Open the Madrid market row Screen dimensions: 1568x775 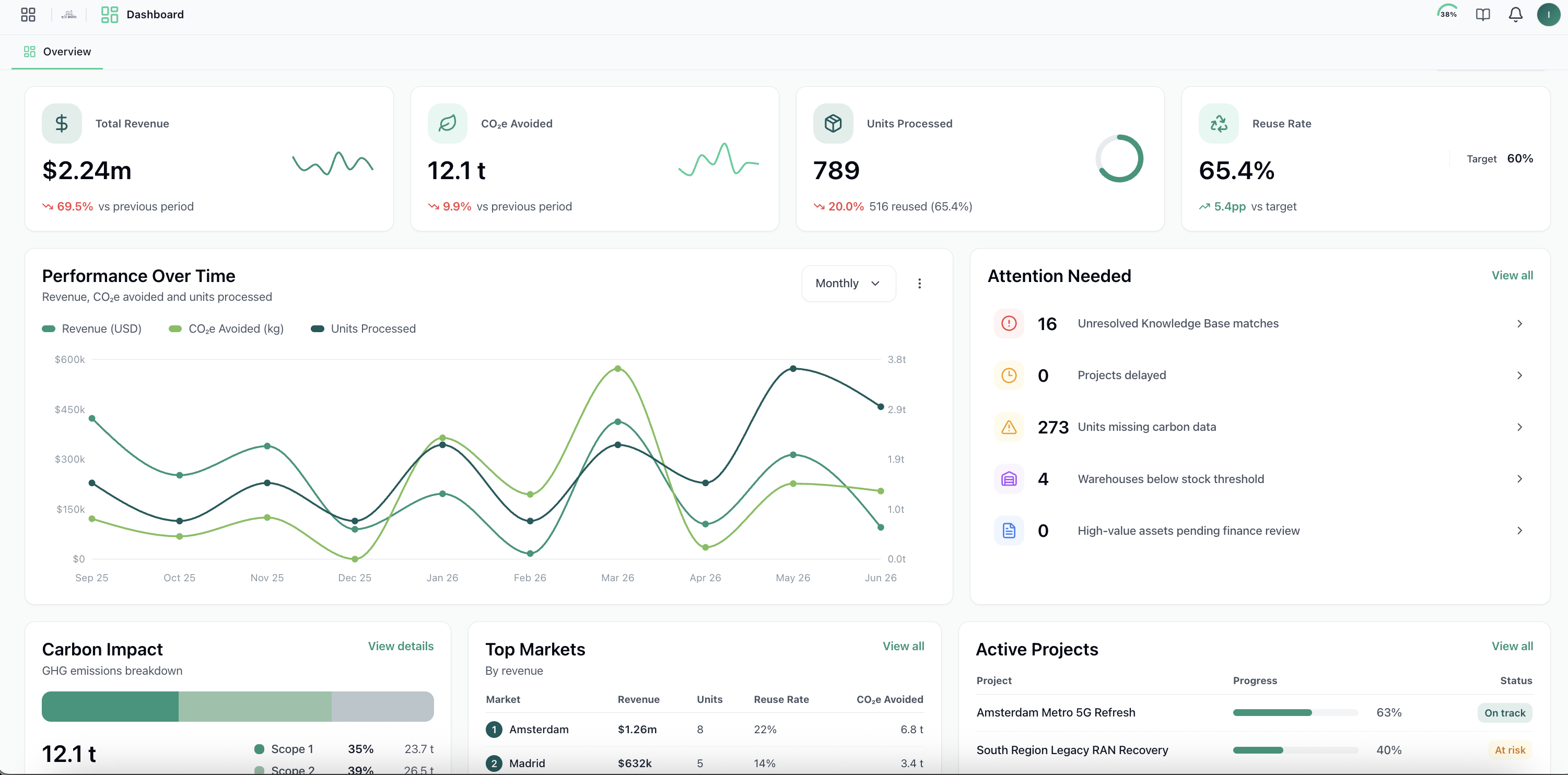[x=705, y=763]
